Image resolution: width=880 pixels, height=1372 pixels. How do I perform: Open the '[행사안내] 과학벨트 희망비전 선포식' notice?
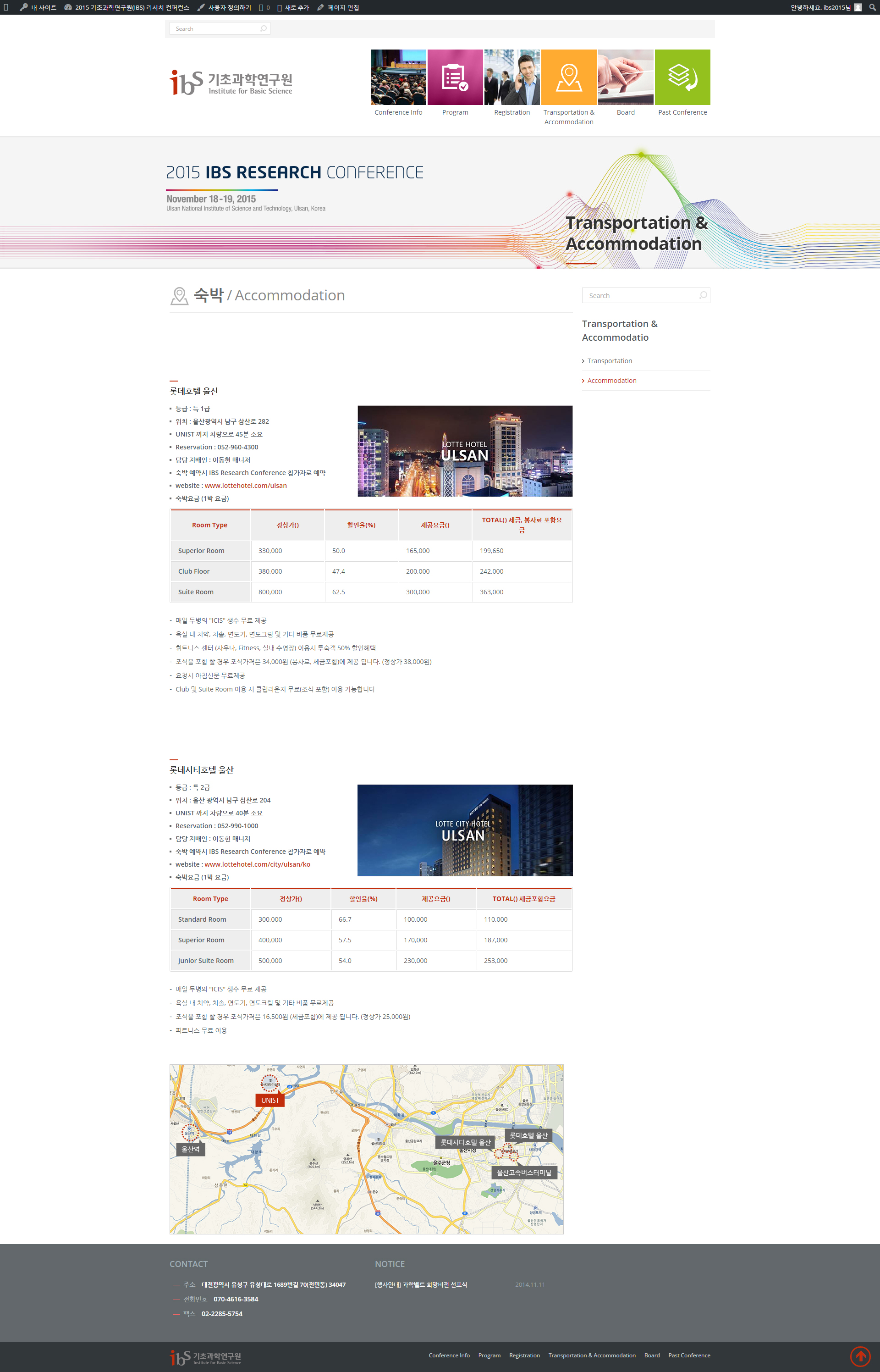(421, 1284)
